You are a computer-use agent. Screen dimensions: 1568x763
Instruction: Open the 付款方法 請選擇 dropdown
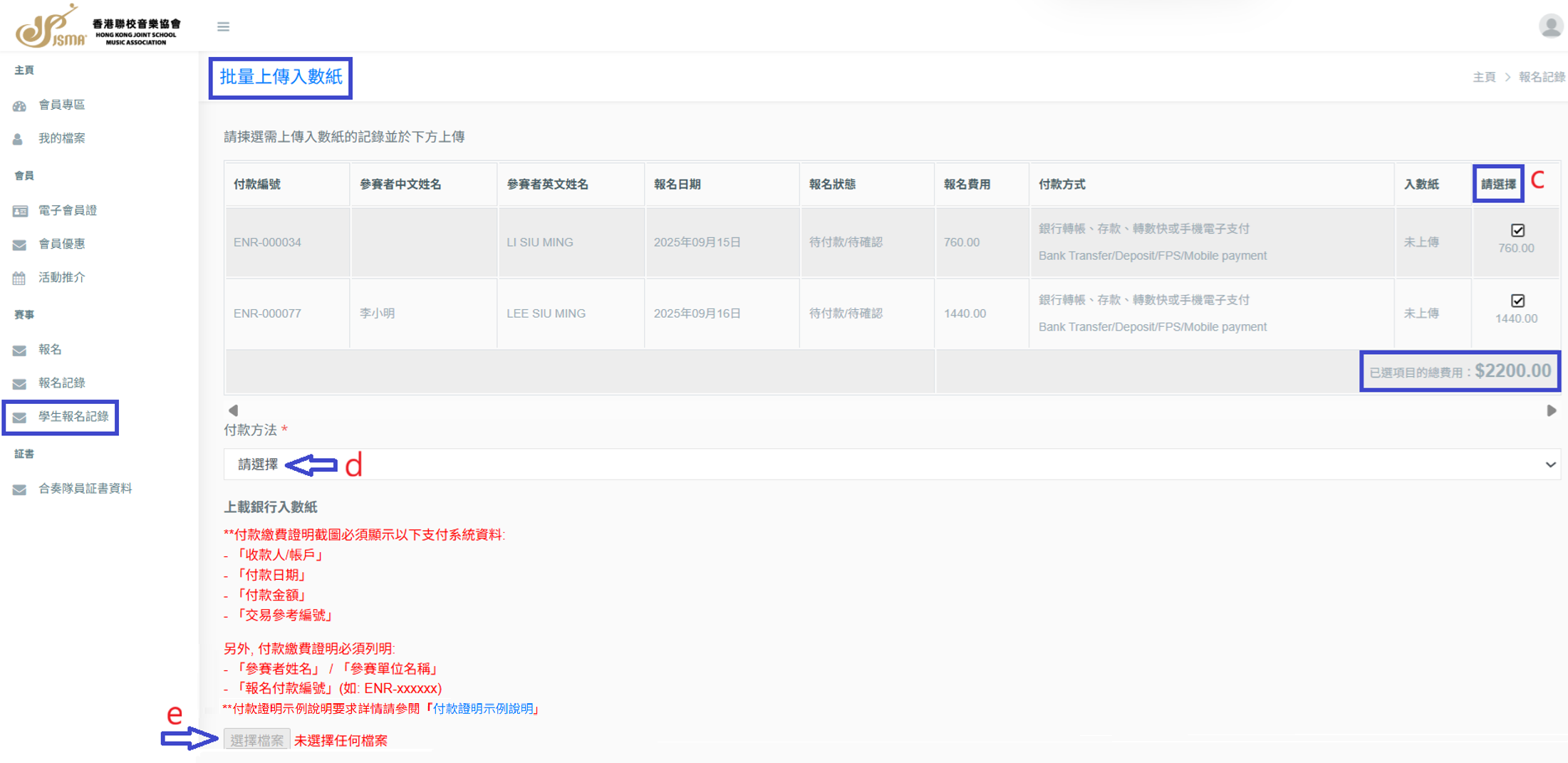pyautogui.click(x=892, y=464)
